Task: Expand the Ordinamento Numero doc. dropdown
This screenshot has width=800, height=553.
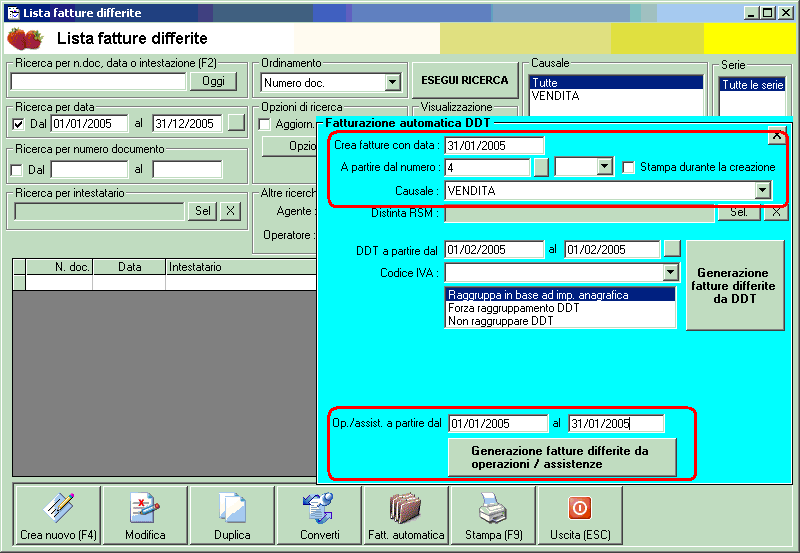Action: (392, 82)
